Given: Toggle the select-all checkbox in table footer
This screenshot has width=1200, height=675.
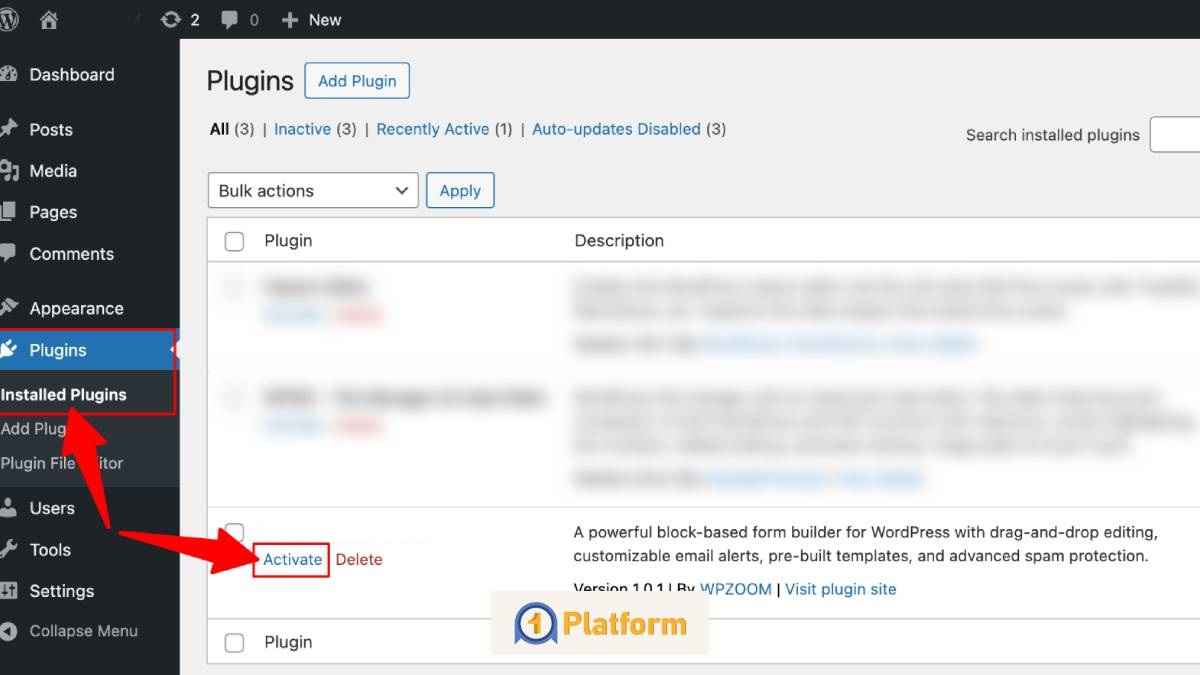Looking at the screenshot, I should [x=234, y=643].
